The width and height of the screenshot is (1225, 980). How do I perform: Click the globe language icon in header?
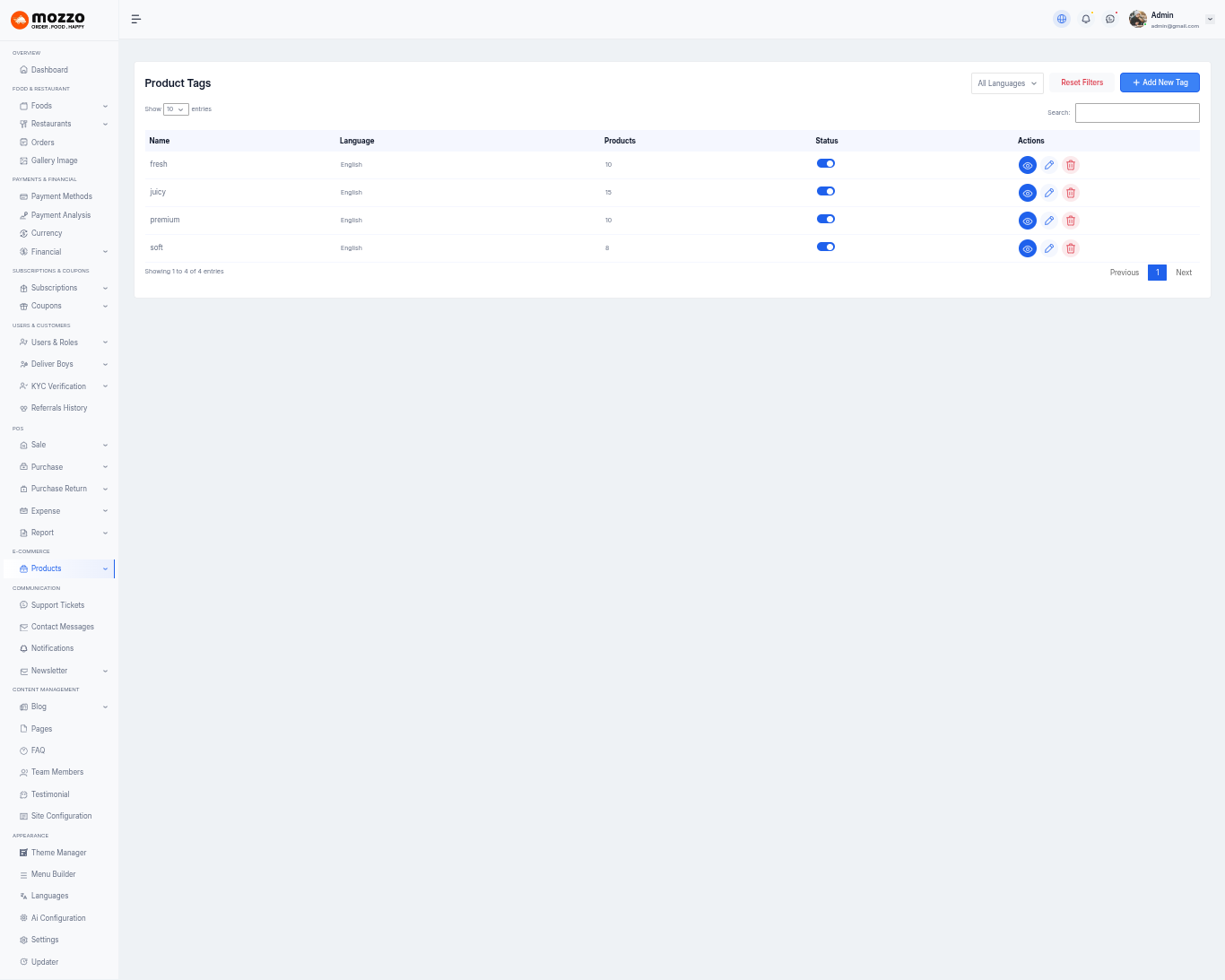tap(1062, 19)
